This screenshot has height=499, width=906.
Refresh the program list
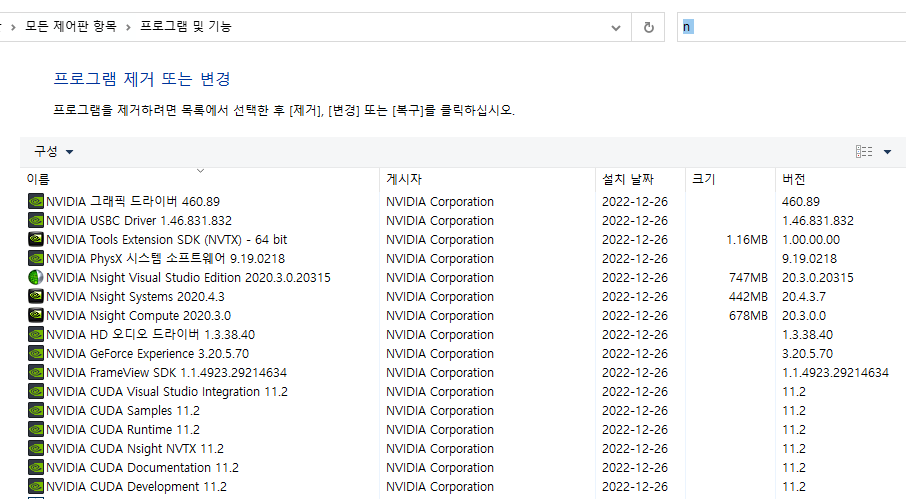[x=648, y=27]
